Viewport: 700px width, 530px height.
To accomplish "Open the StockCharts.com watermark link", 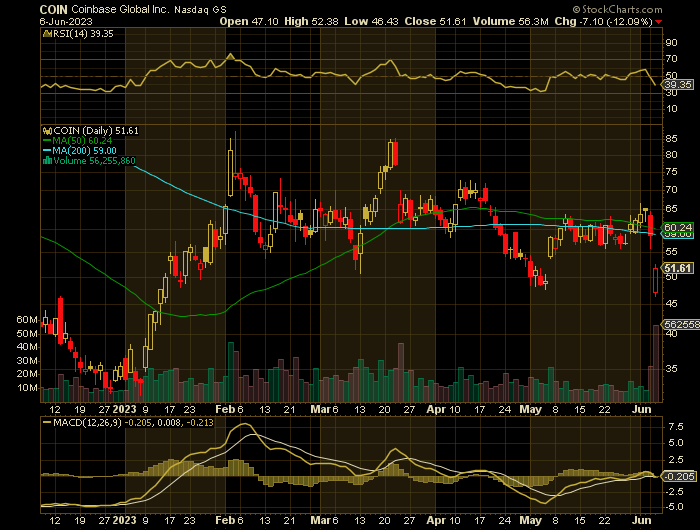I will coord(617,9).
